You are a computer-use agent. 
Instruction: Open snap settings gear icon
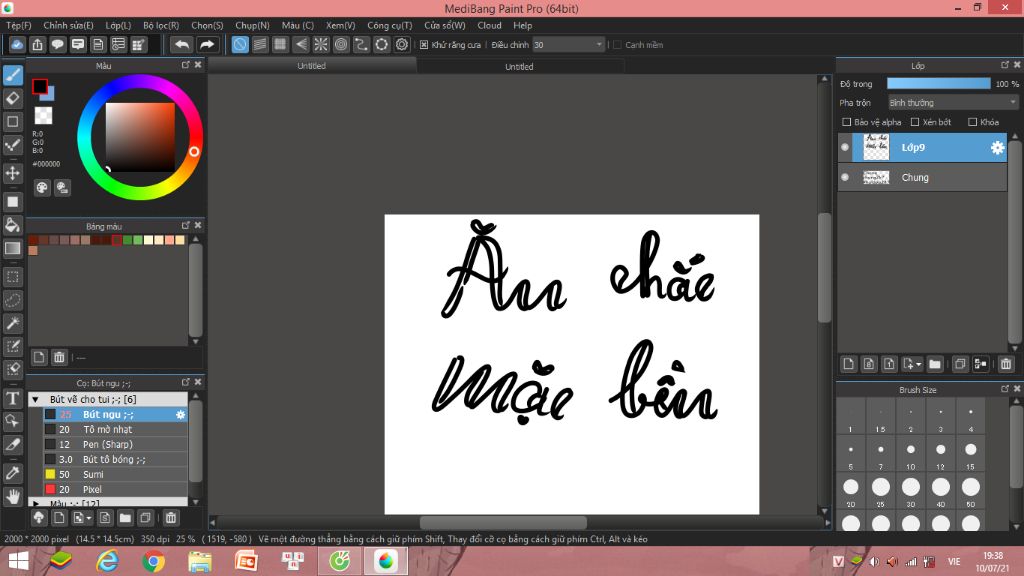point(402,44)
